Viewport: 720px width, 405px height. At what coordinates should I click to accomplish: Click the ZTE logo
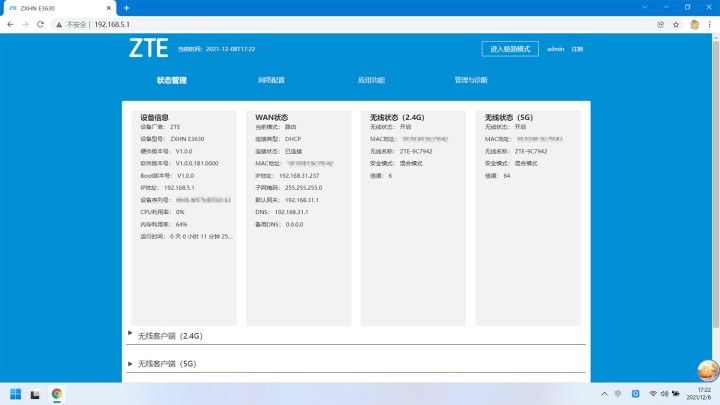pyautogui.click(x=148, y=48)
